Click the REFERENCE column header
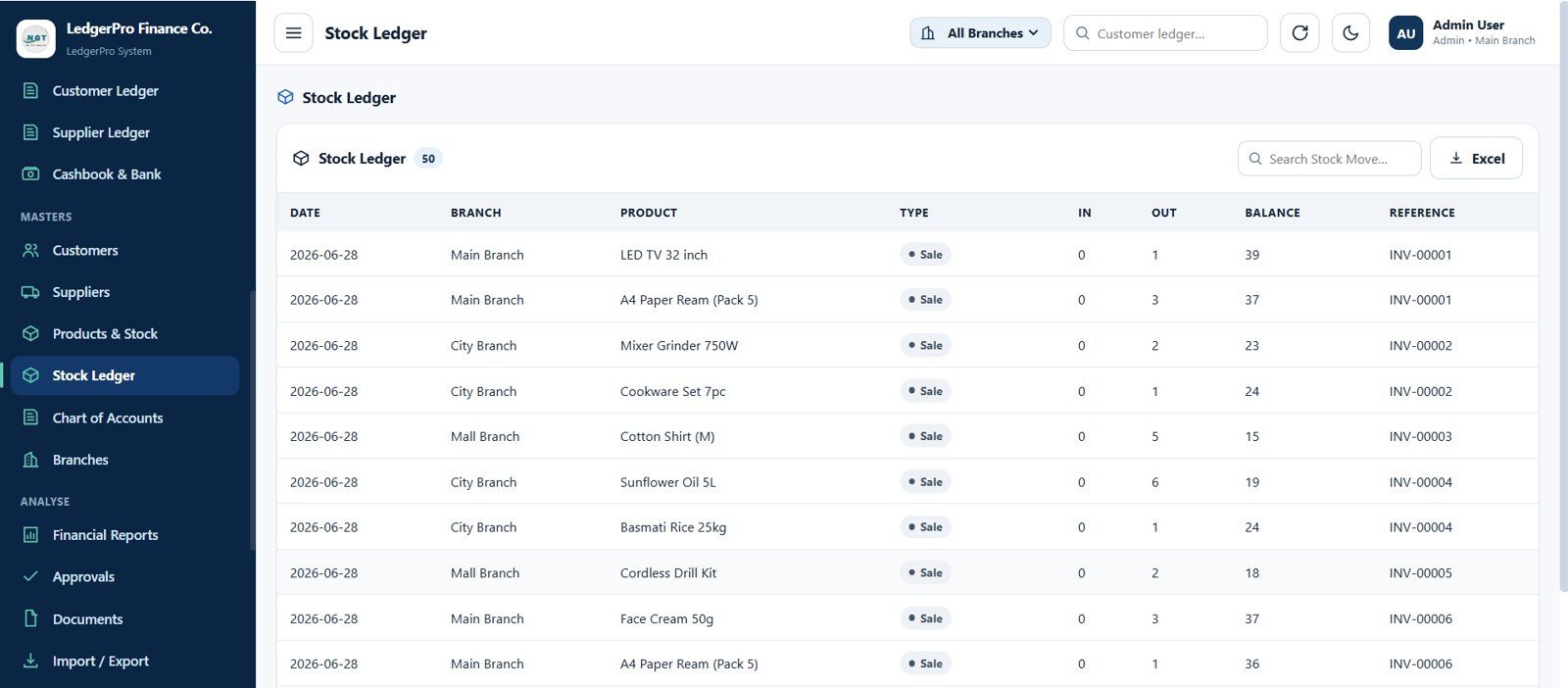Image resolution: width=1568 pixels, height=688 pixels. coord(1422,213)
